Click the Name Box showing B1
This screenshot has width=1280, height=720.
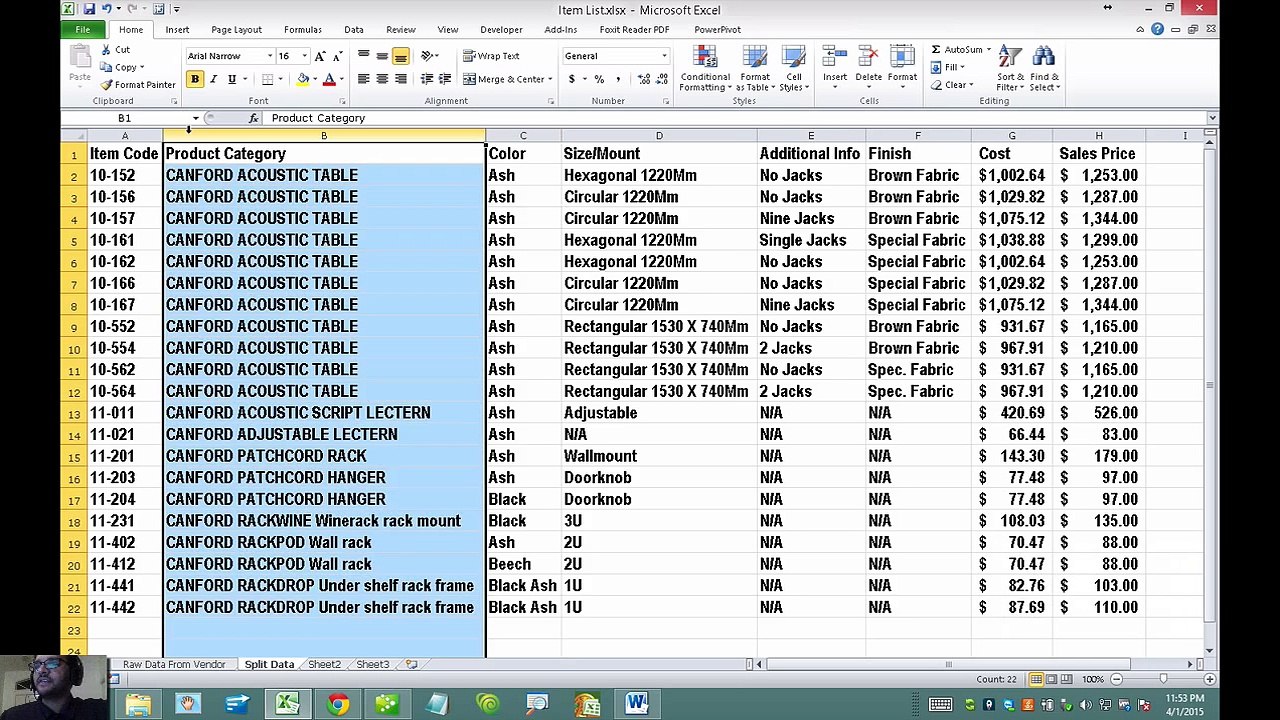coord(125,118)
